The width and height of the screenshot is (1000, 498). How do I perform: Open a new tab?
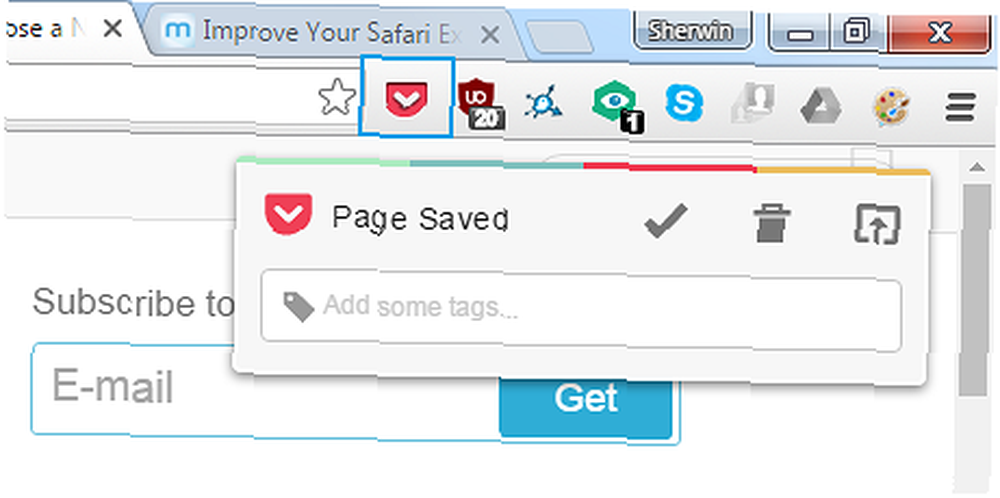coord(560,36)
